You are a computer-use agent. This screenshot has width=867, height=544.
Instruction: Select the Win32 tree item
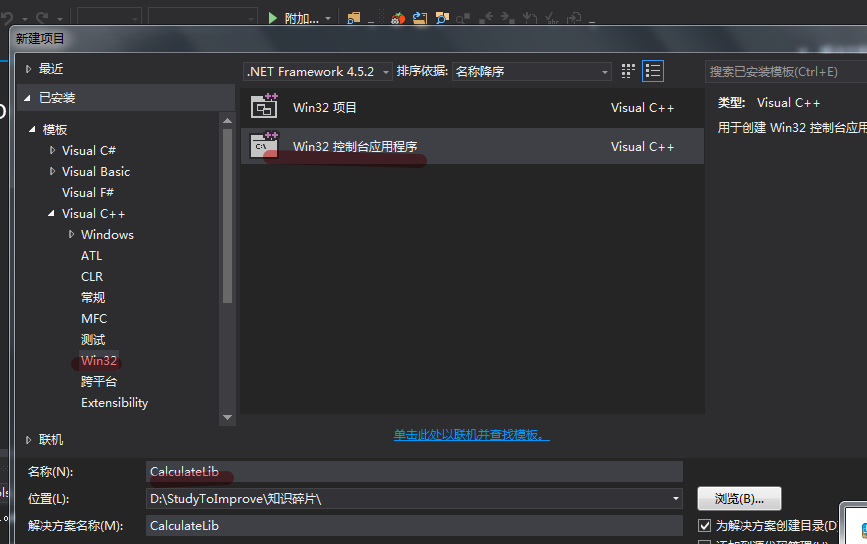99,360
